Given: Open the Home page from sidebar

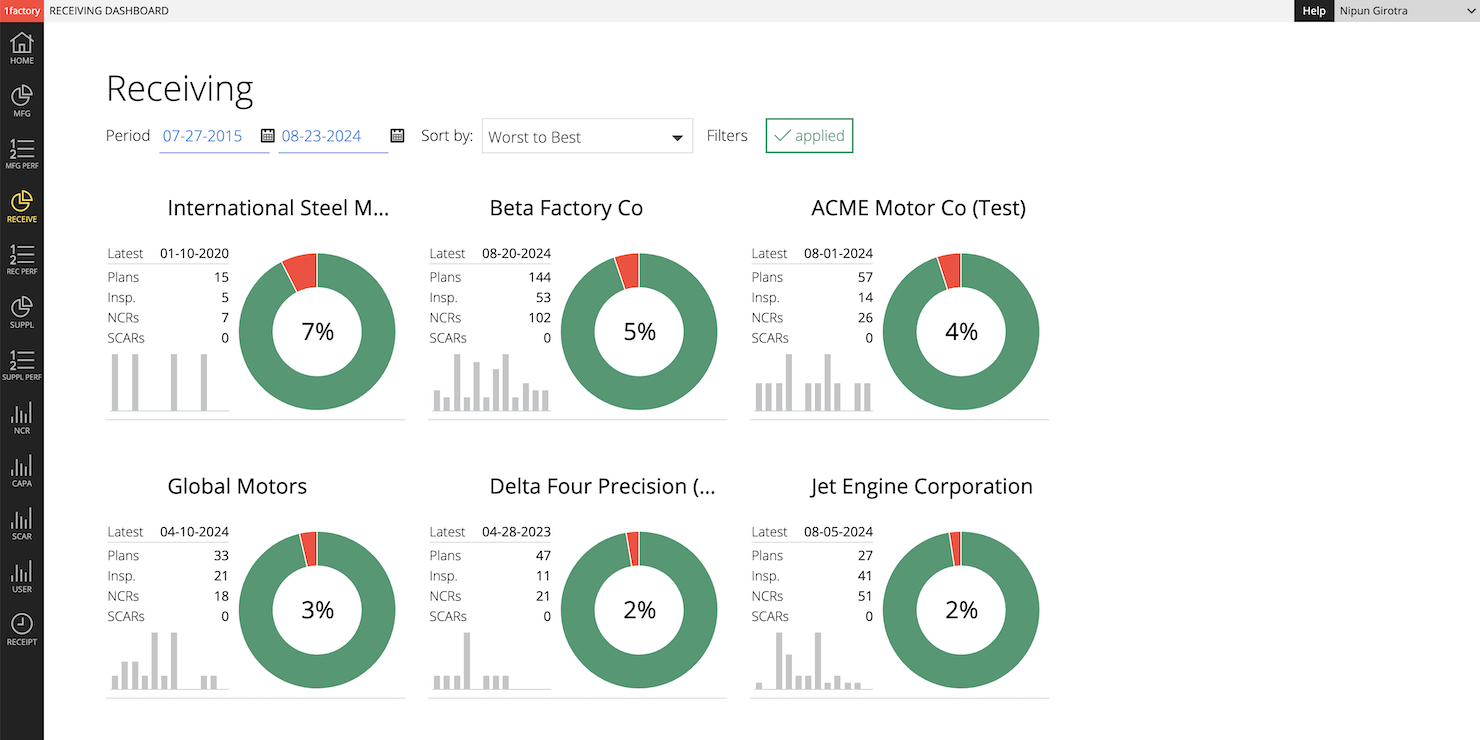Looking at the screenshot, I should (x=21, y=48).
